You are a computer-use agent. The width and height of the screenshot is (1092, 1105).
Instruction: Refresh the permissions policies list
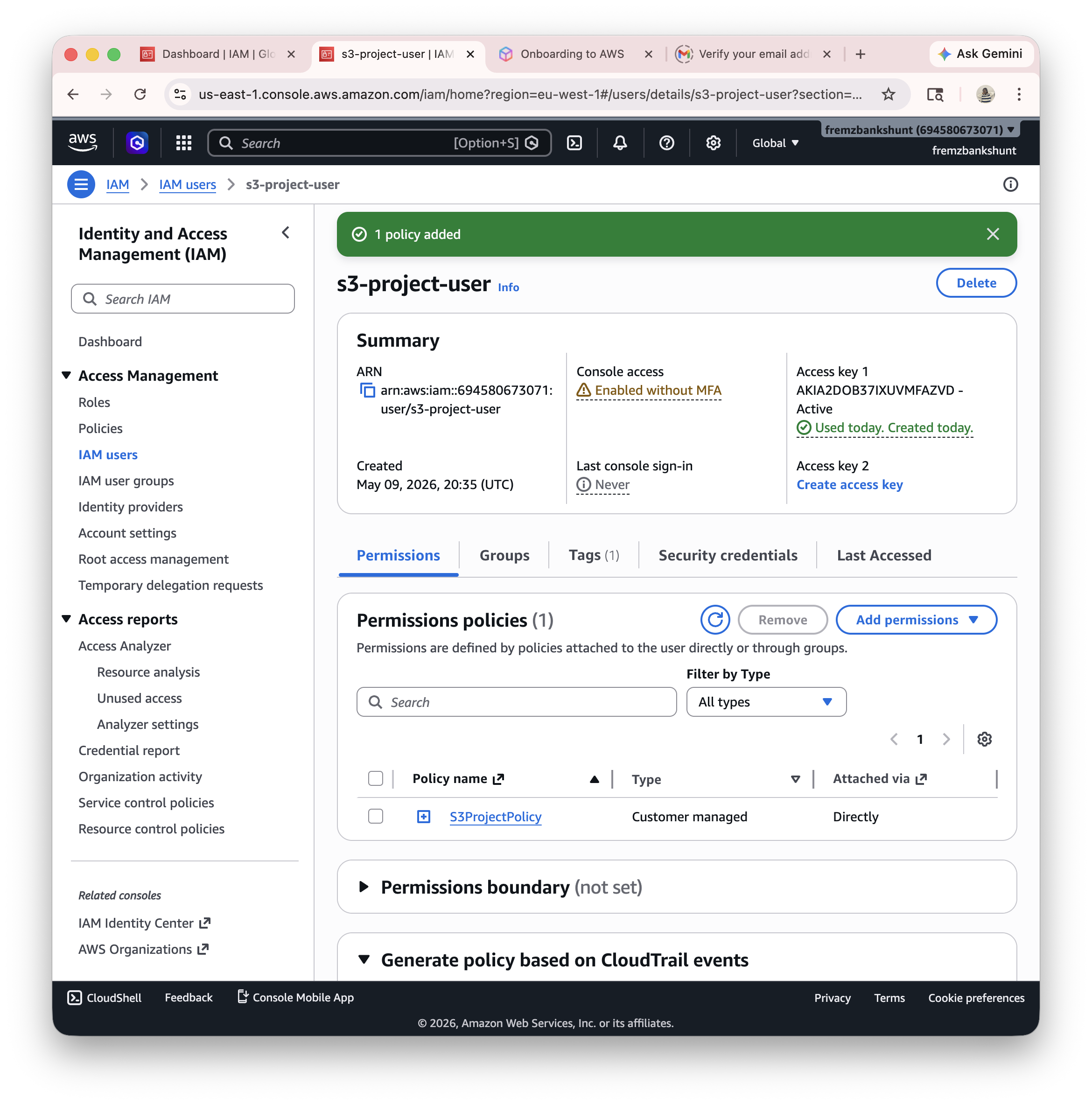[x=715, y=619]
